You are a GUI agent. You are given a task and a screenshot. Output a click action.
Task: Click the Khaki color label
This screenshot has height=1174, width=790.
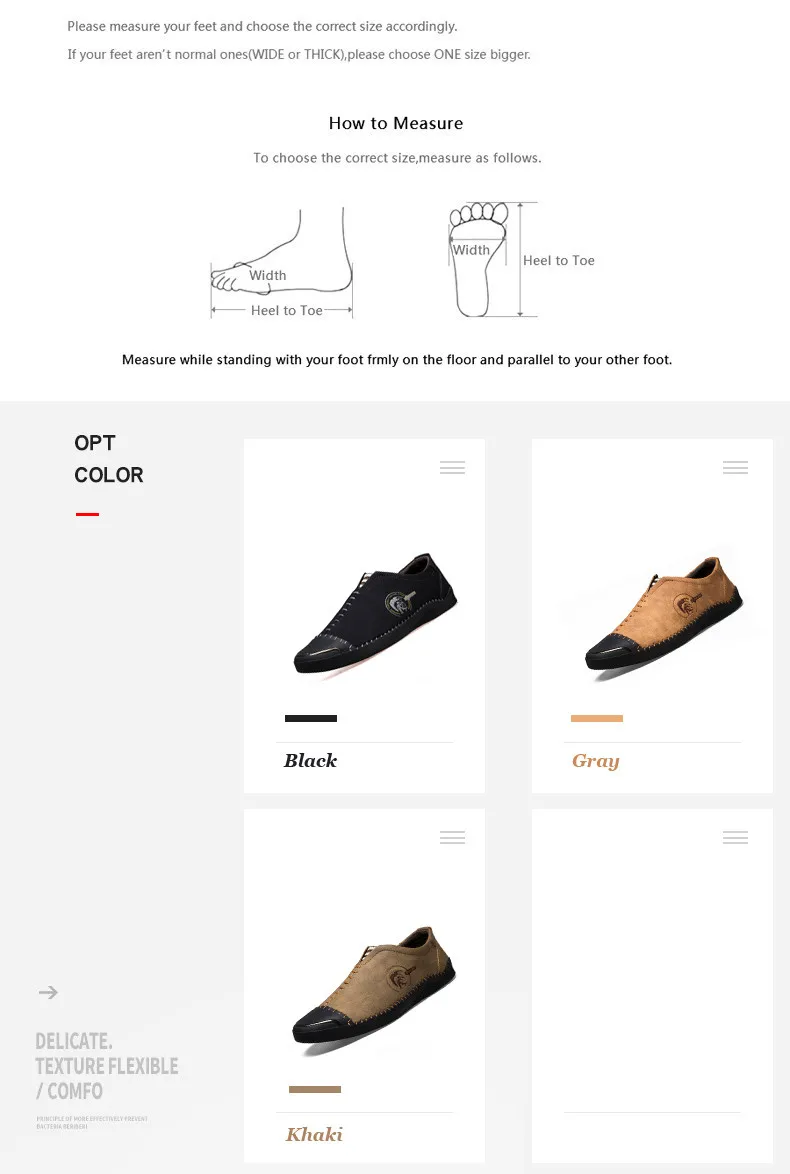315,1134
